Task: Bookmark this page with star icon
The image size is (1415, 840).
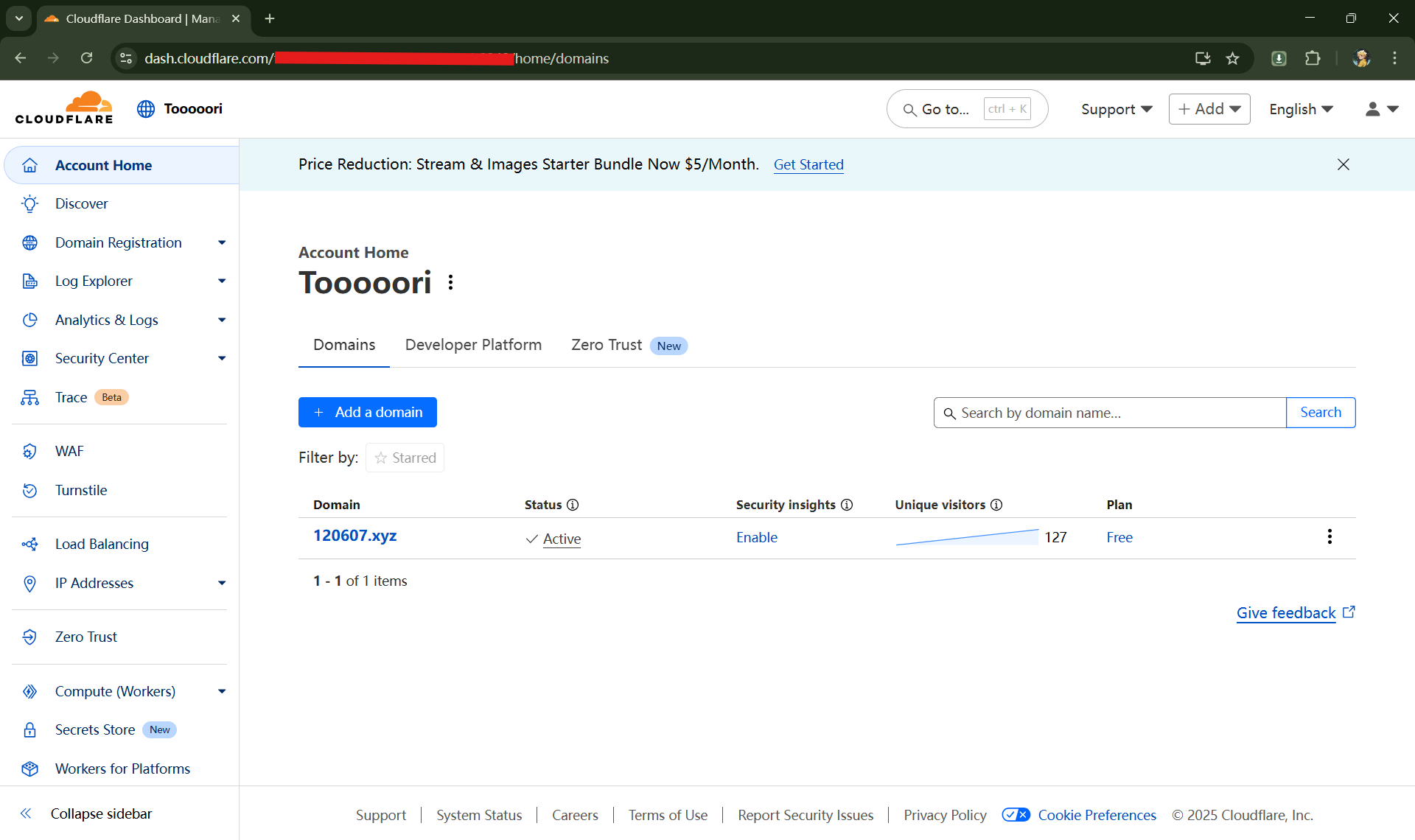Action: pyautogui.click(x=1232, y=58)
